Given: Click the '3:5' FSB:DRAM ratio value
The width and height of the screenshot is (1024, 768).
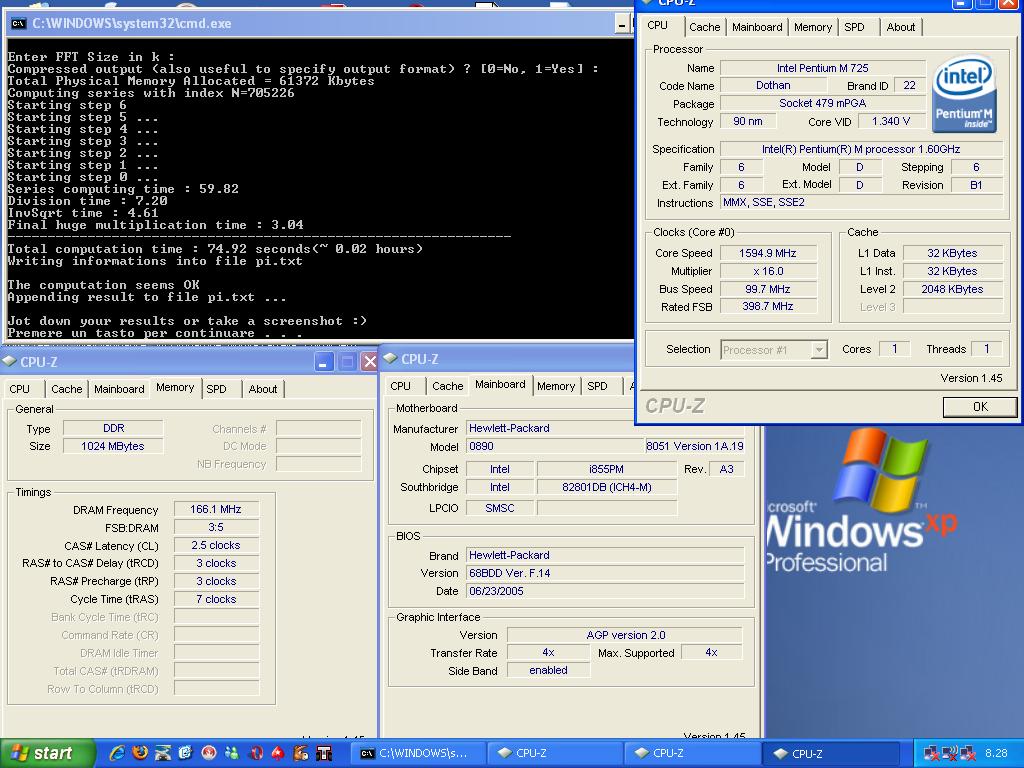Looking at the screenshot, I should tap(216, 527).
